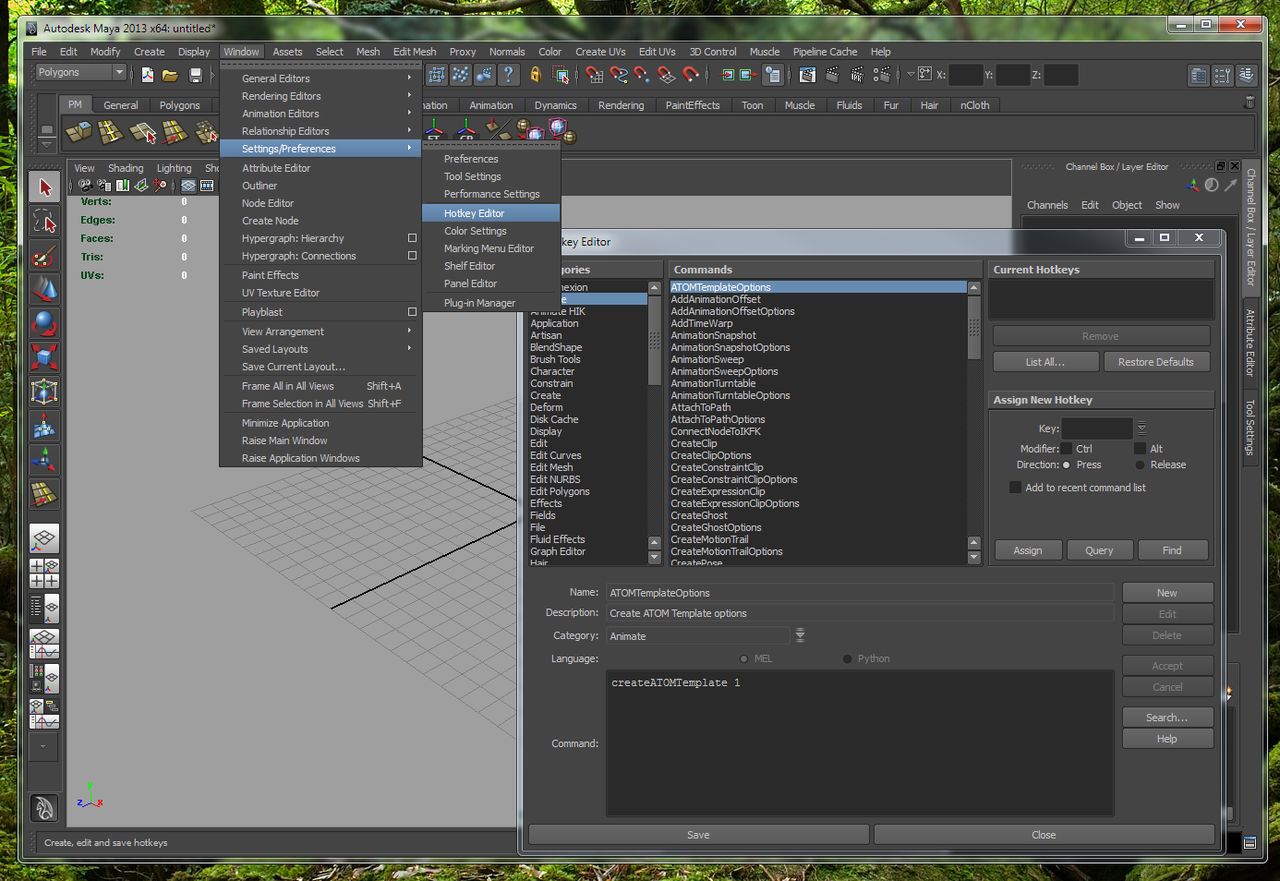Select the Soft Modification tool

tap(44, 426)
